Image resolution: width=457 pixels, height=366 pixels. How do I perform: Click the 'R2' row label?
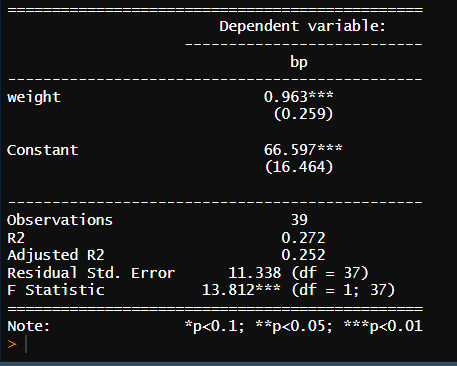16,238
